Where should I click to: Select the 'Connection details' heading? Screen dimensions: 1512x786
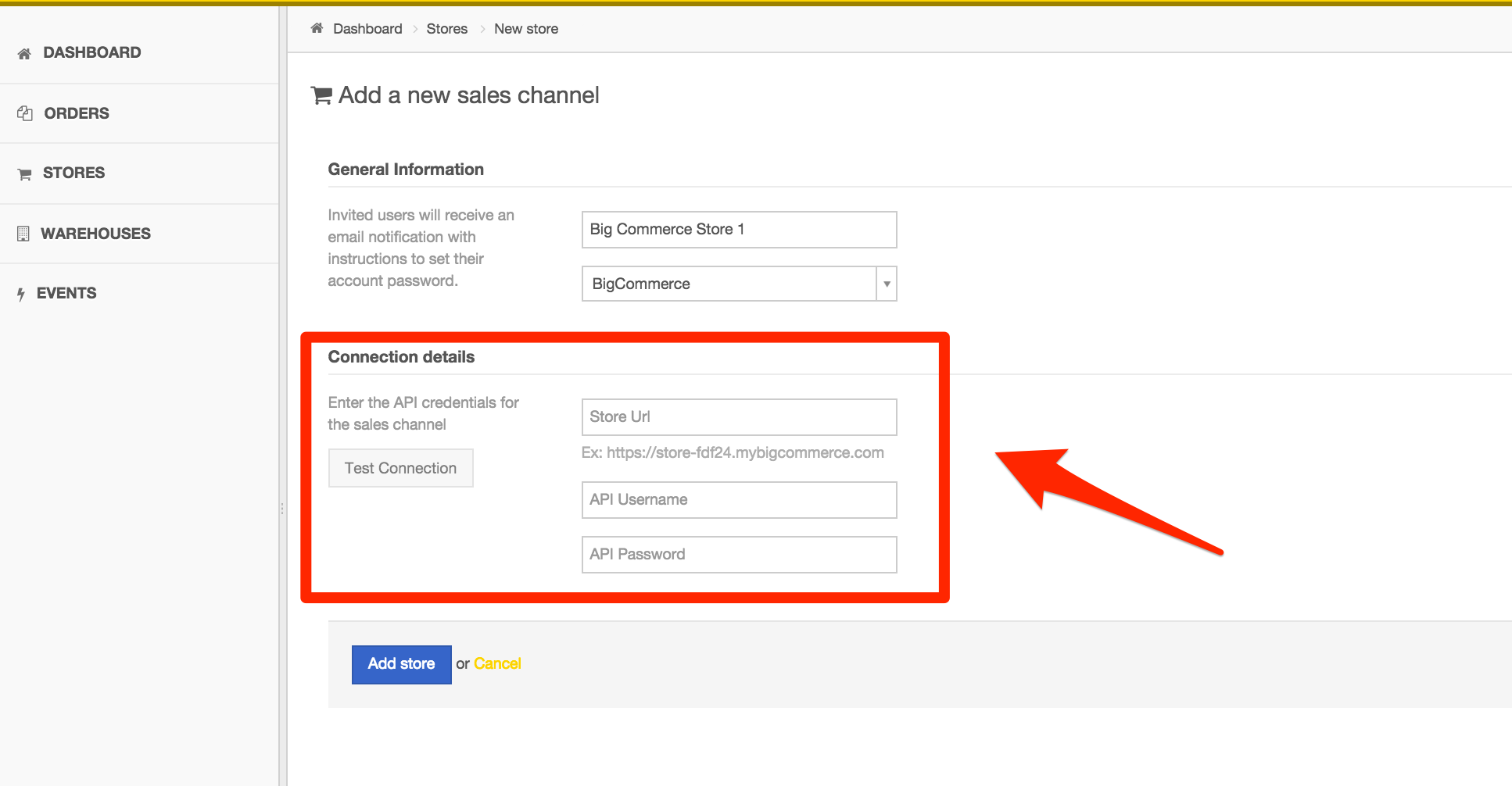401,357
